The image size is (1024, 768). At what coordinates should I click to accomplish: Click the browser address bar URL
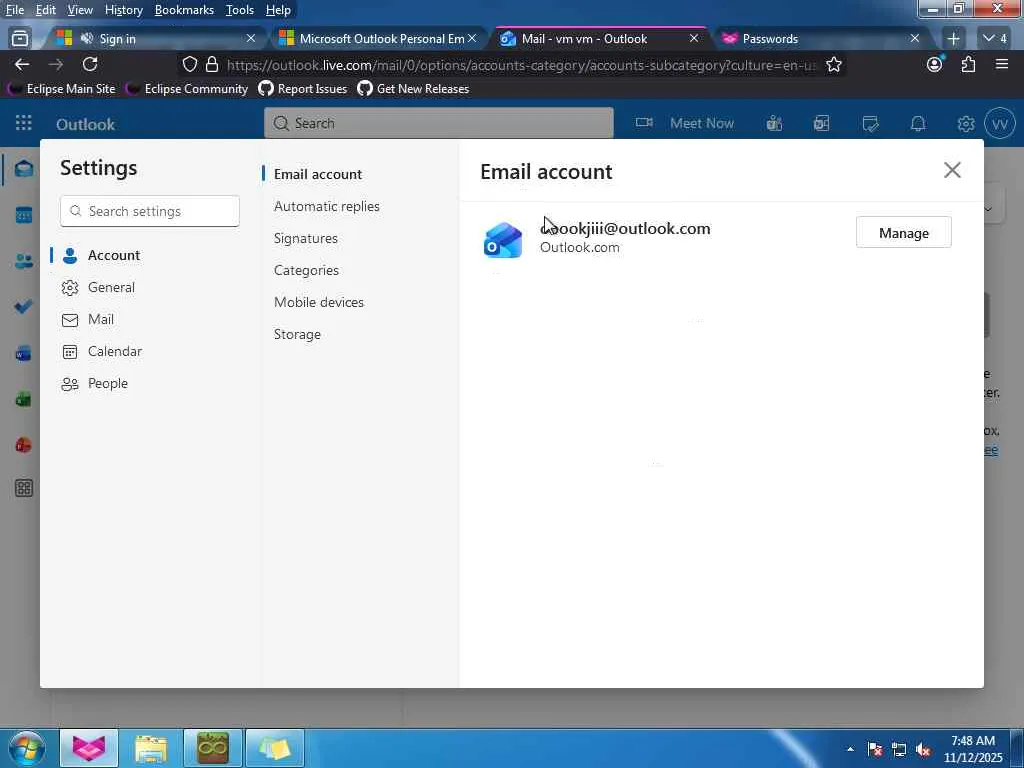[x=521, y=65]
